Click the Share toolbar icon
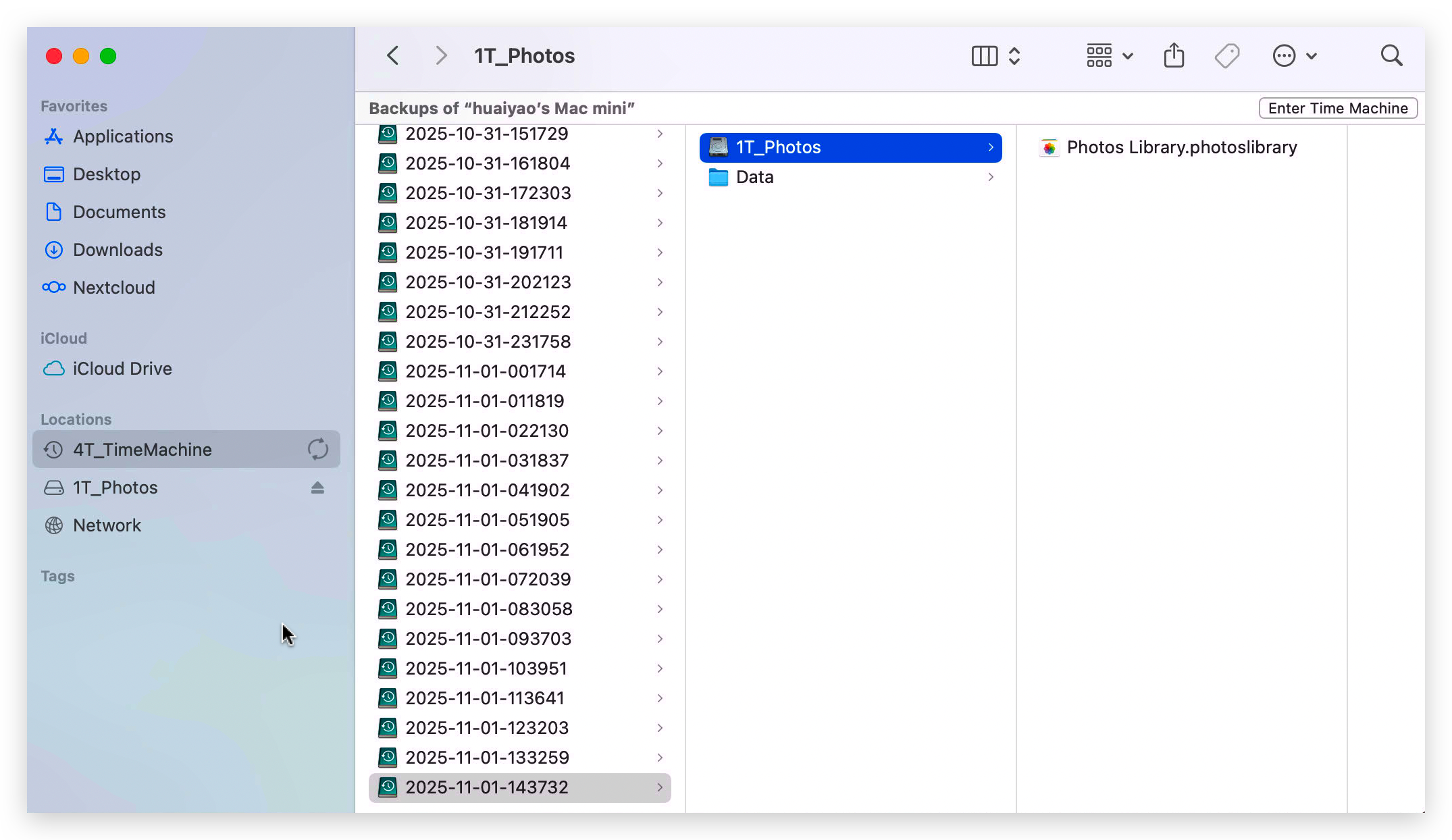The image size is (1452, 840). point(1174,55)
